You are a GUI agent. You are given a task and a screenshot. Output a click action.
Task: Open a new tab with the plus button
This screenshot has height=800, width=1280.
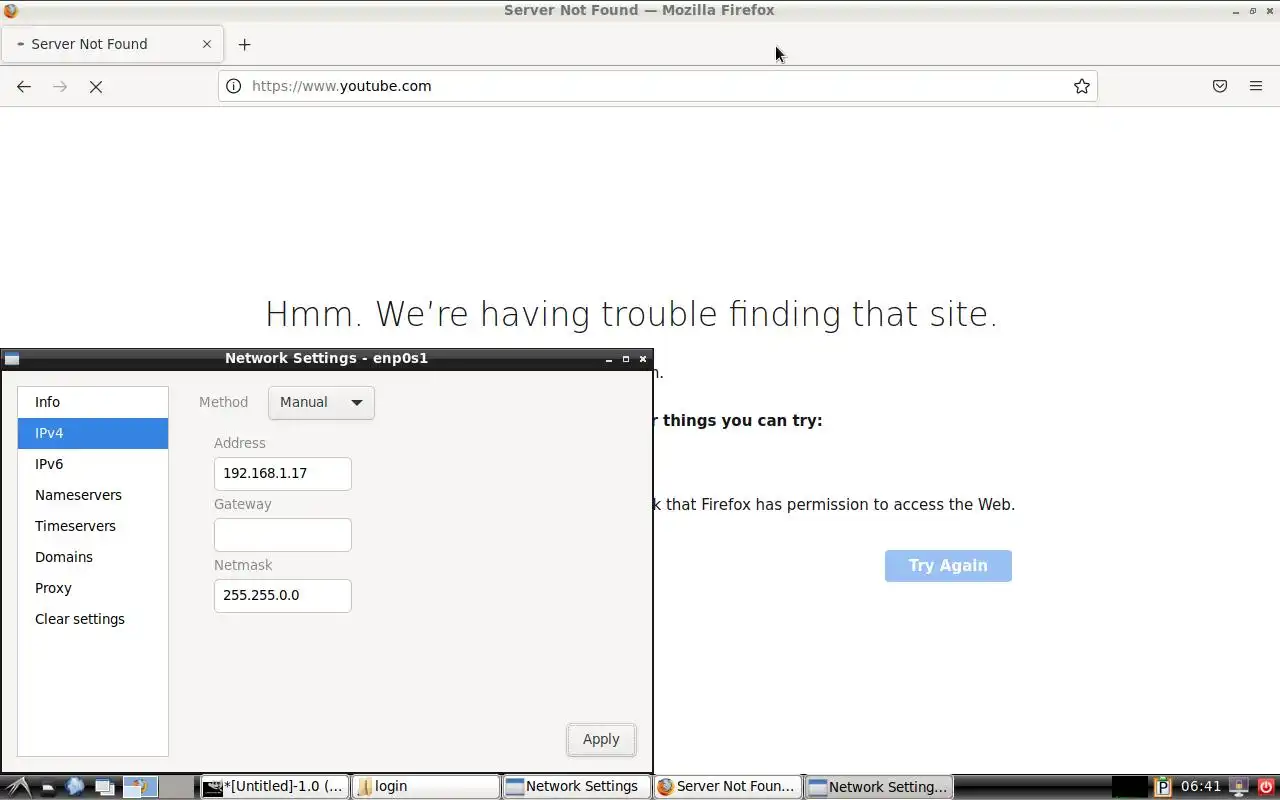244,44
